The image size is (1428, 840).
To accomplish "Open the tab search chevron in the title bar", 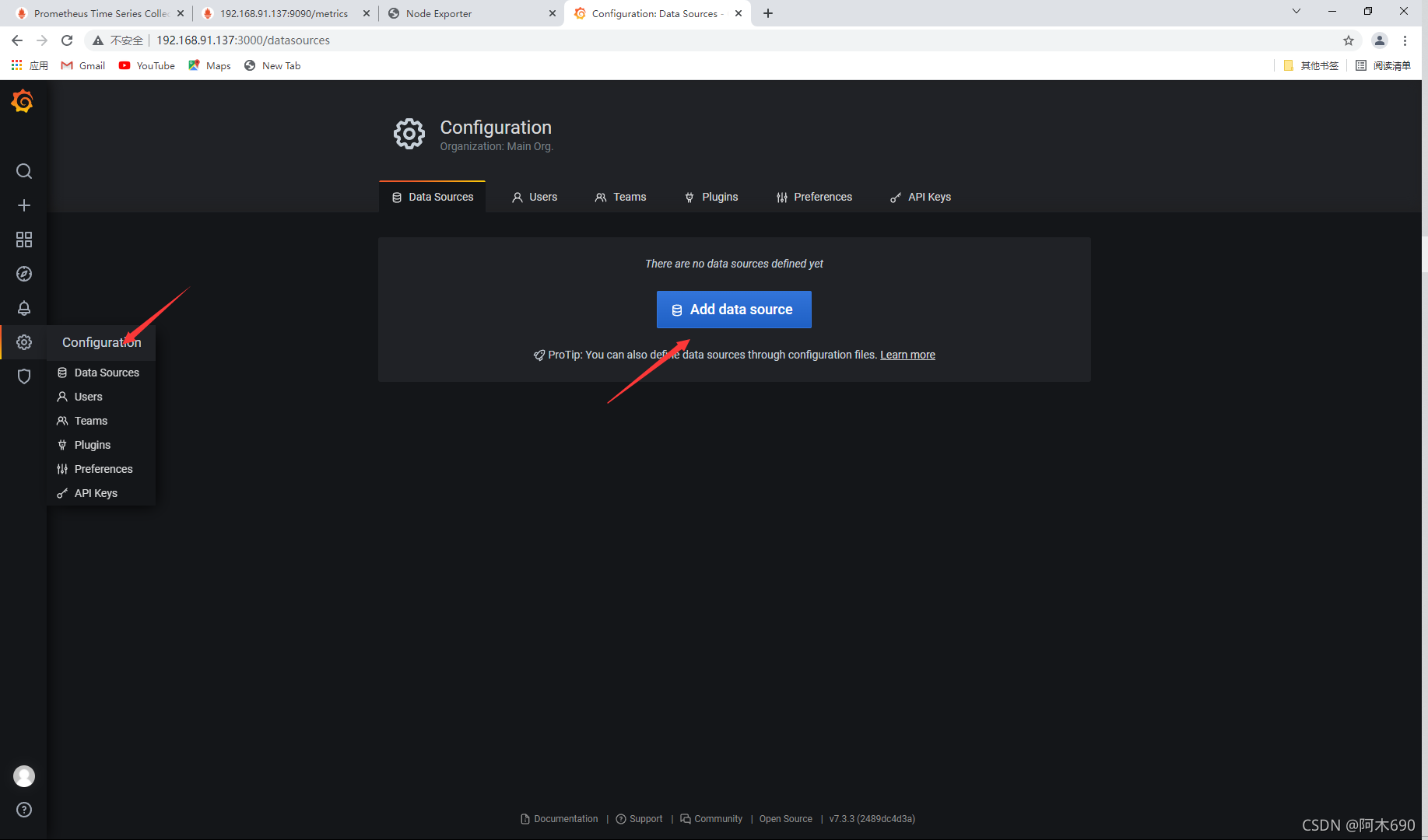I will click(x=1296, y=11).
